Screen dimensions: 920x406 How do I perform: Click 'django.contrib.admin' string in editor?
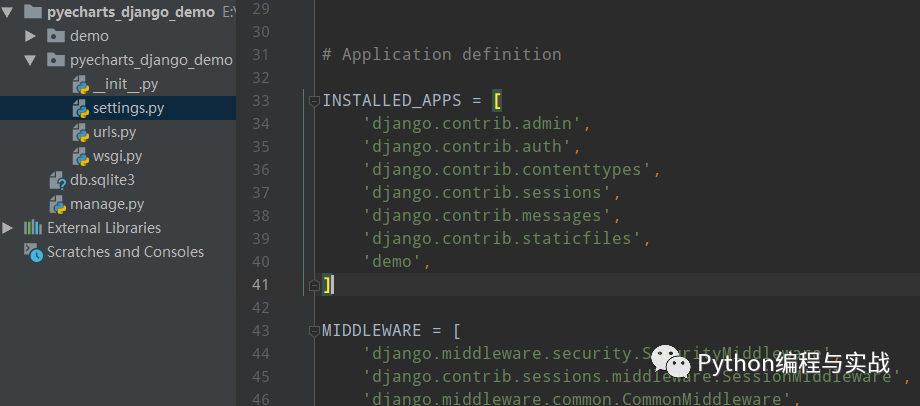coord(472,124)
